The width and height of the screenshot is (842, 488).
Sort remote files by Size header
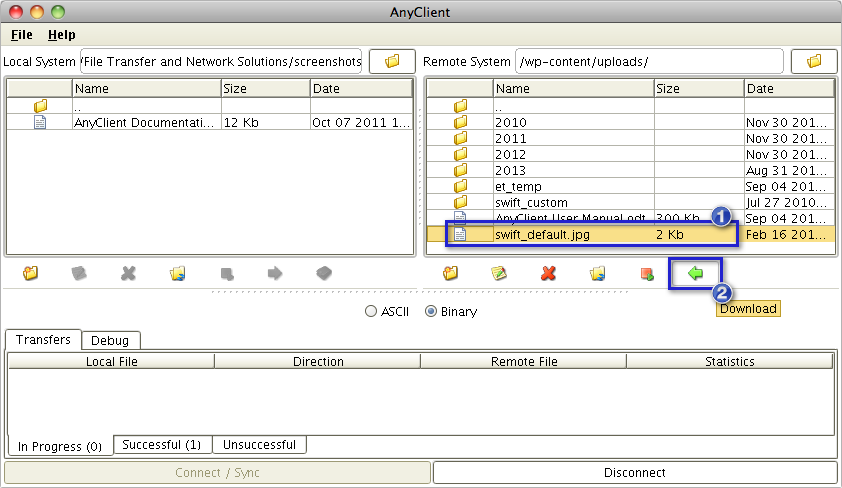point(699,89)
